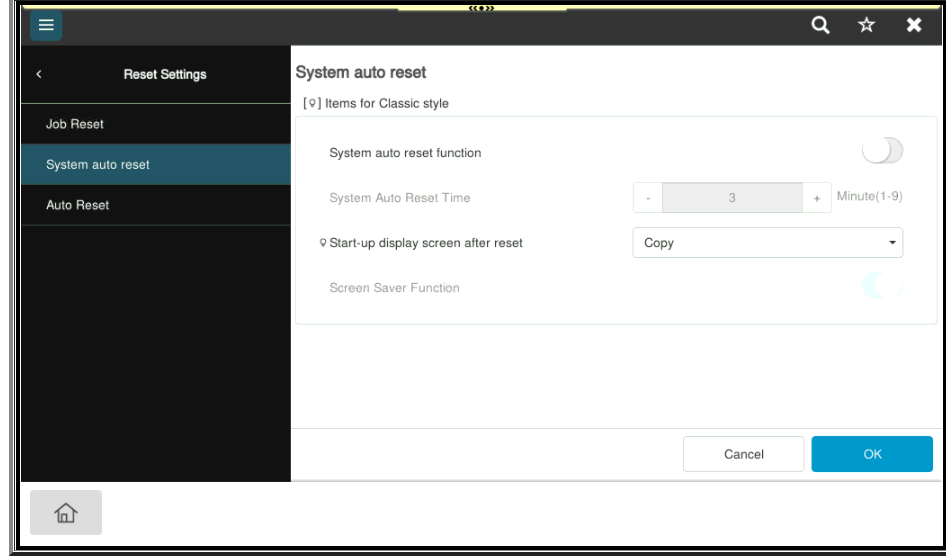Click the pull-down handle at top center
The height and width of the screenshot is (558, 946).
pos(482,8)
